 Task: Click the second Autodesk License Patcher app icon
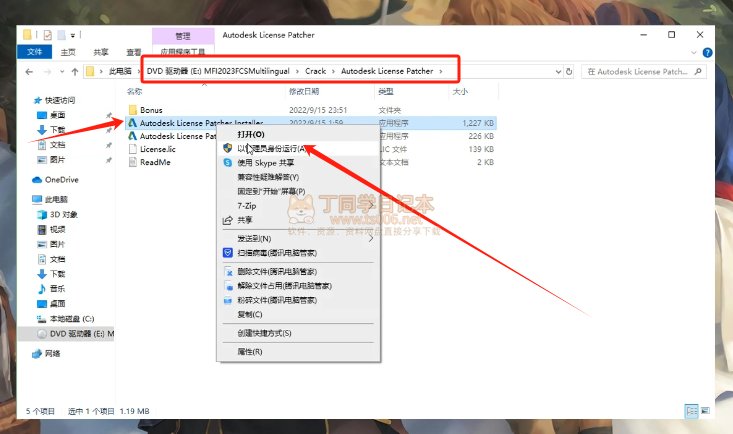point(133,136)
